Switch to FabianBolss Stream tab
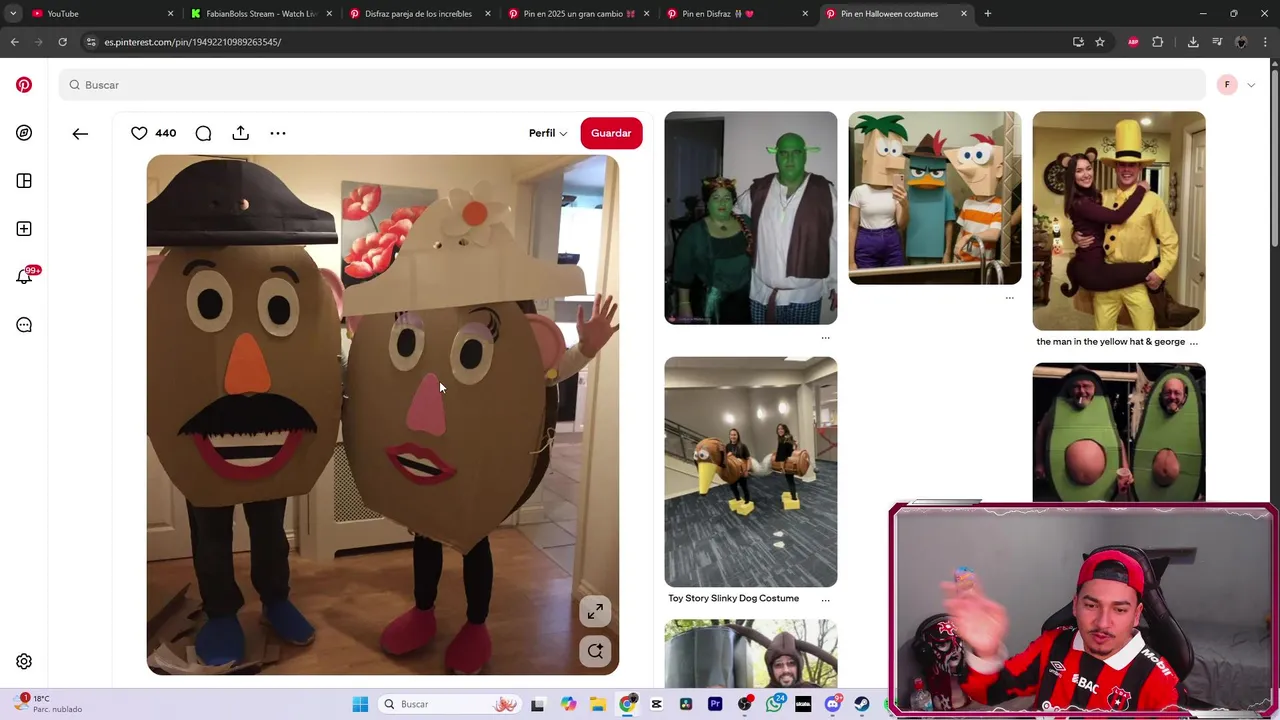1280x720 pixels. point(262,14)
